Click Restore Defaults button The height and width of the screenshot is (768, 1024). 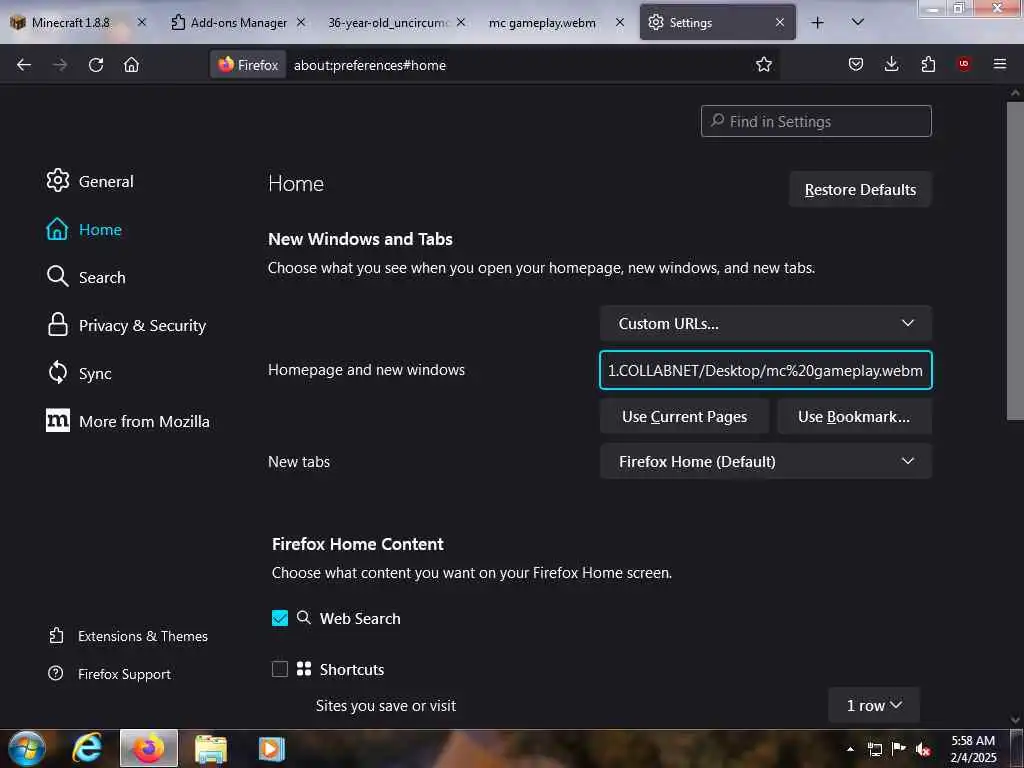point(860,189)
